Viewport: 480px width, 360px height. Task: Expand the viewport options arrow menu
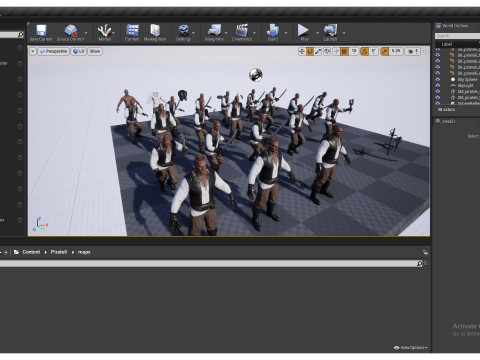pos(33,51)
